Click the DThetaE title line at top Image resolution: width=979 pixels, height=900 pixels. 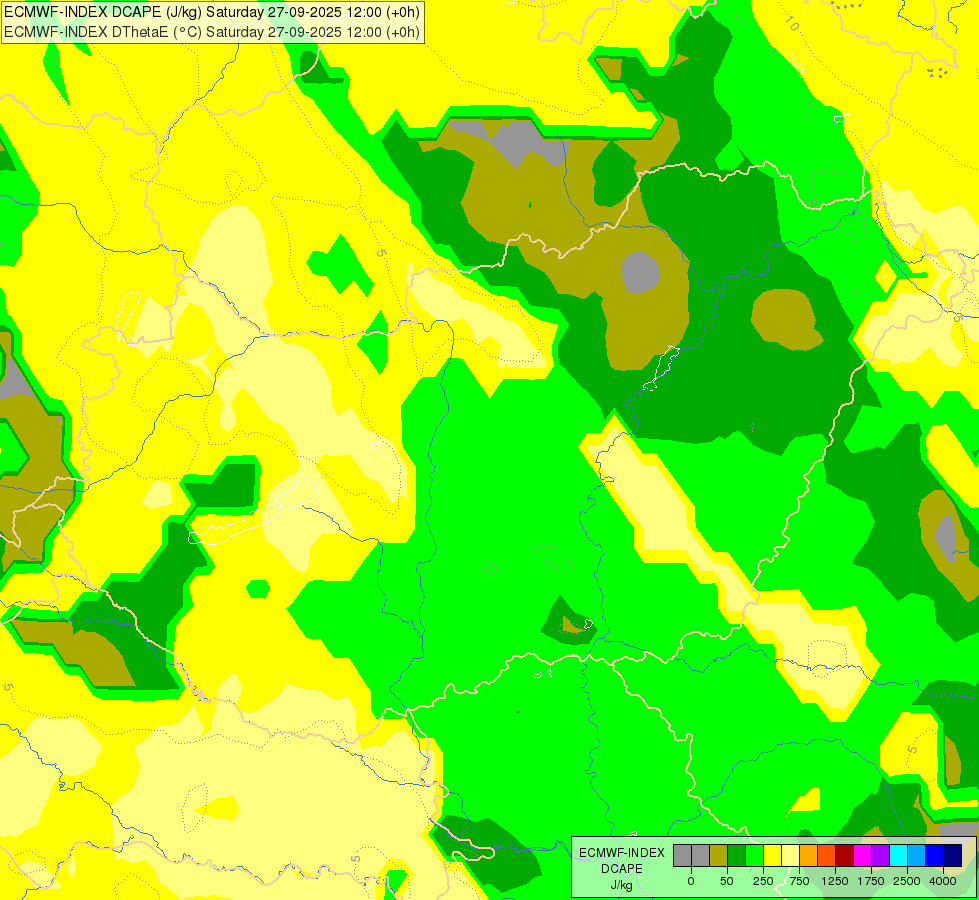coord(212,32)
